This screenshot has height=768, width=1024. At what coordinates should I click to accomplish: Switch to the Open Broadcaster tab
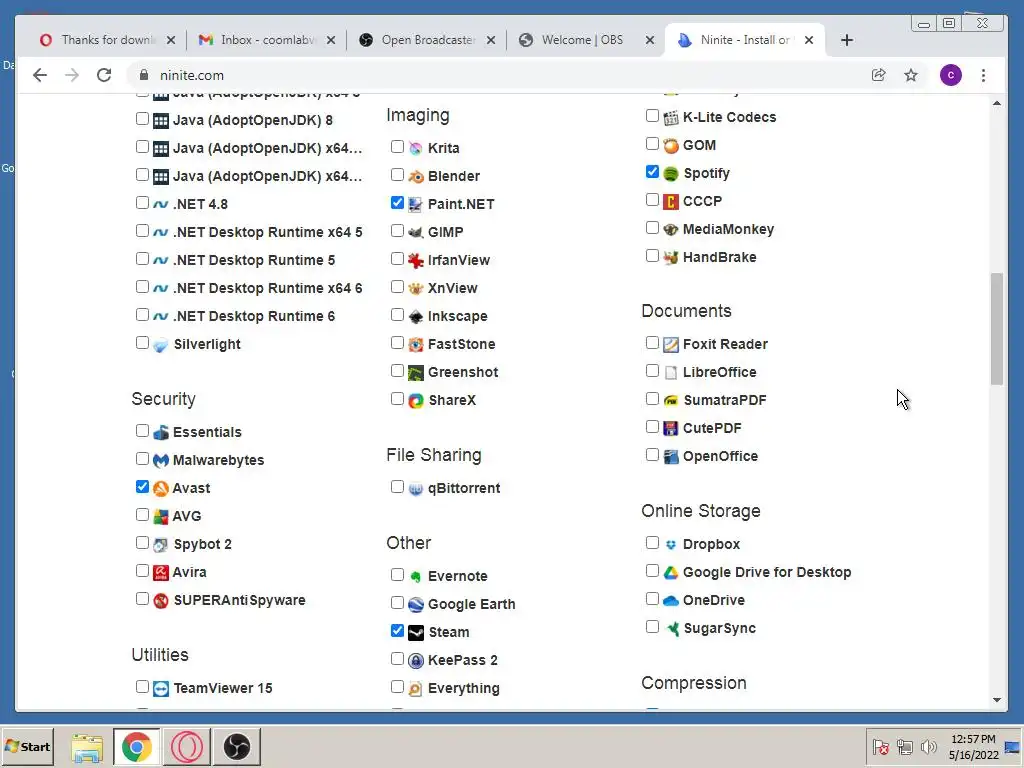(x=426, y=40)
